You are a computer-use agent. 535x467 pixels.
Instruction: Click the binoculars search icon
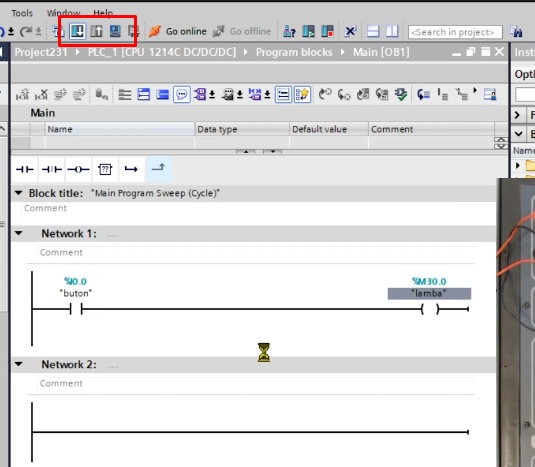(516, 32)
